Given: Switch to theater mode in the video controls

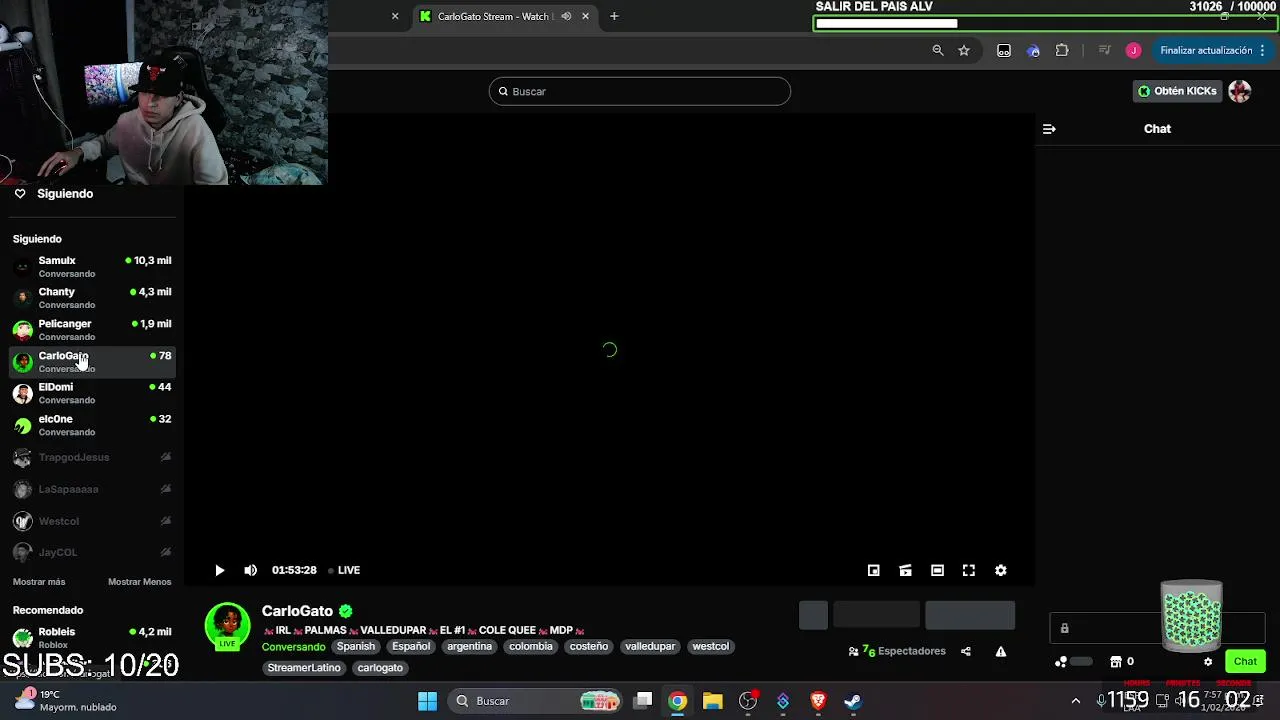Looking at the screenshot, I should [937, 570].
